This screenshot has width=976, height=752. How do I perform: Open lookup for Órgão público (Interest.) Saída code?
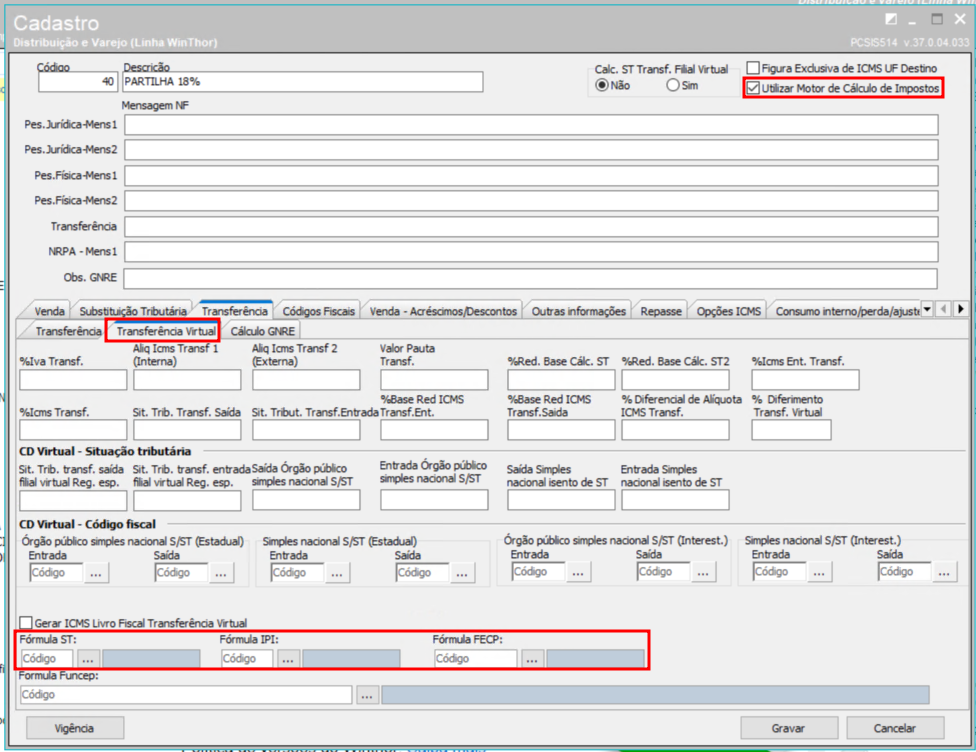coord(703,571)
